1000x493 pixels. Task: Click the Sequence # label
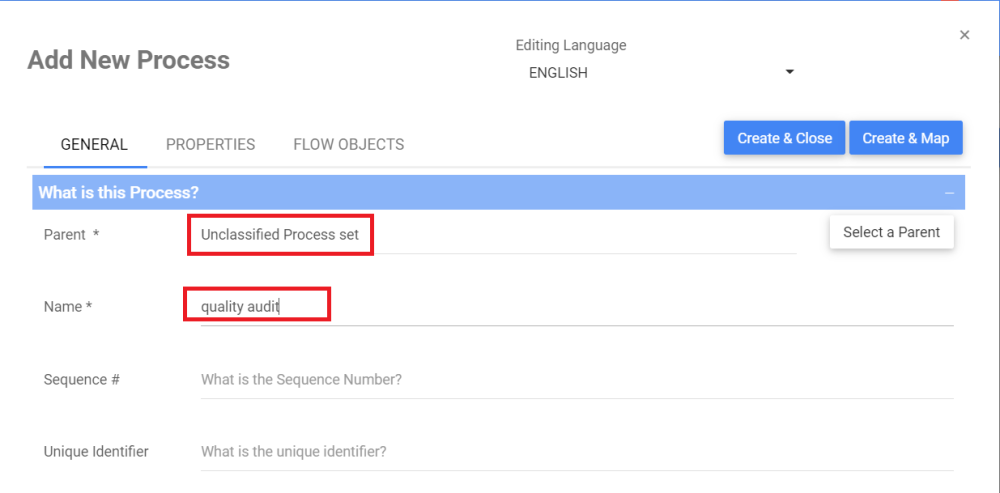tap(82, 380)
